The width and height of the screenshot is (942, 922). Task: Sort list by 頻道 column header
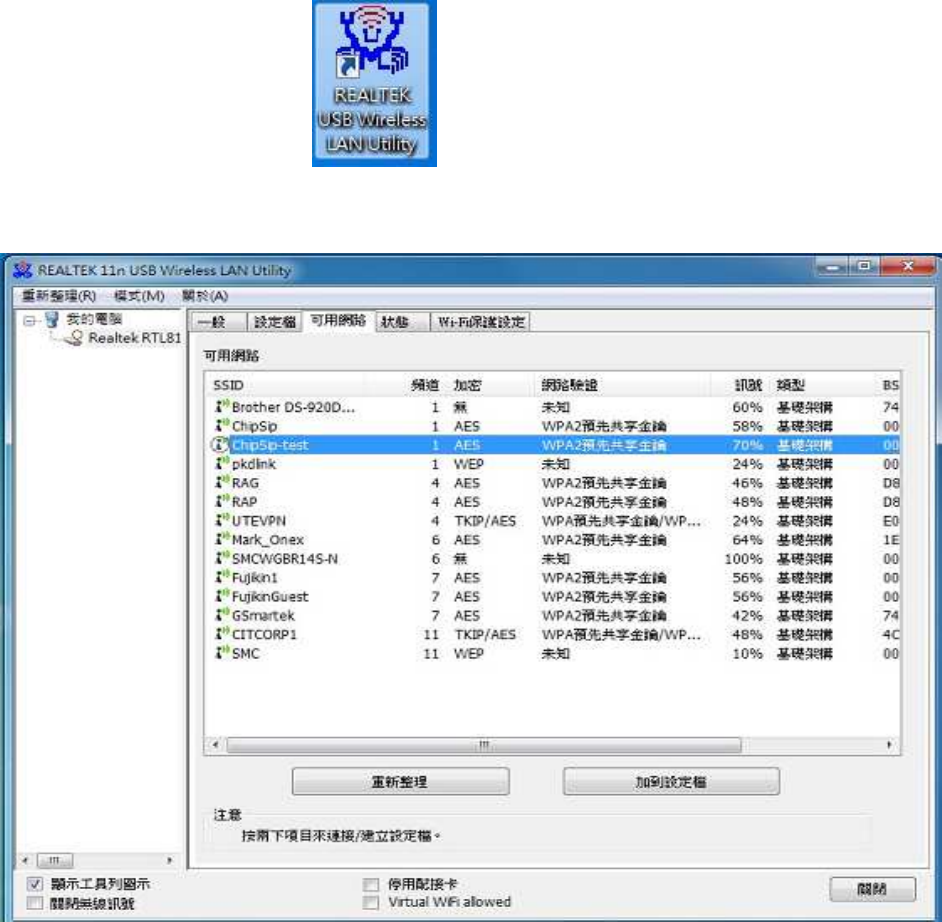pyautogui.click(x=425, y=385)
